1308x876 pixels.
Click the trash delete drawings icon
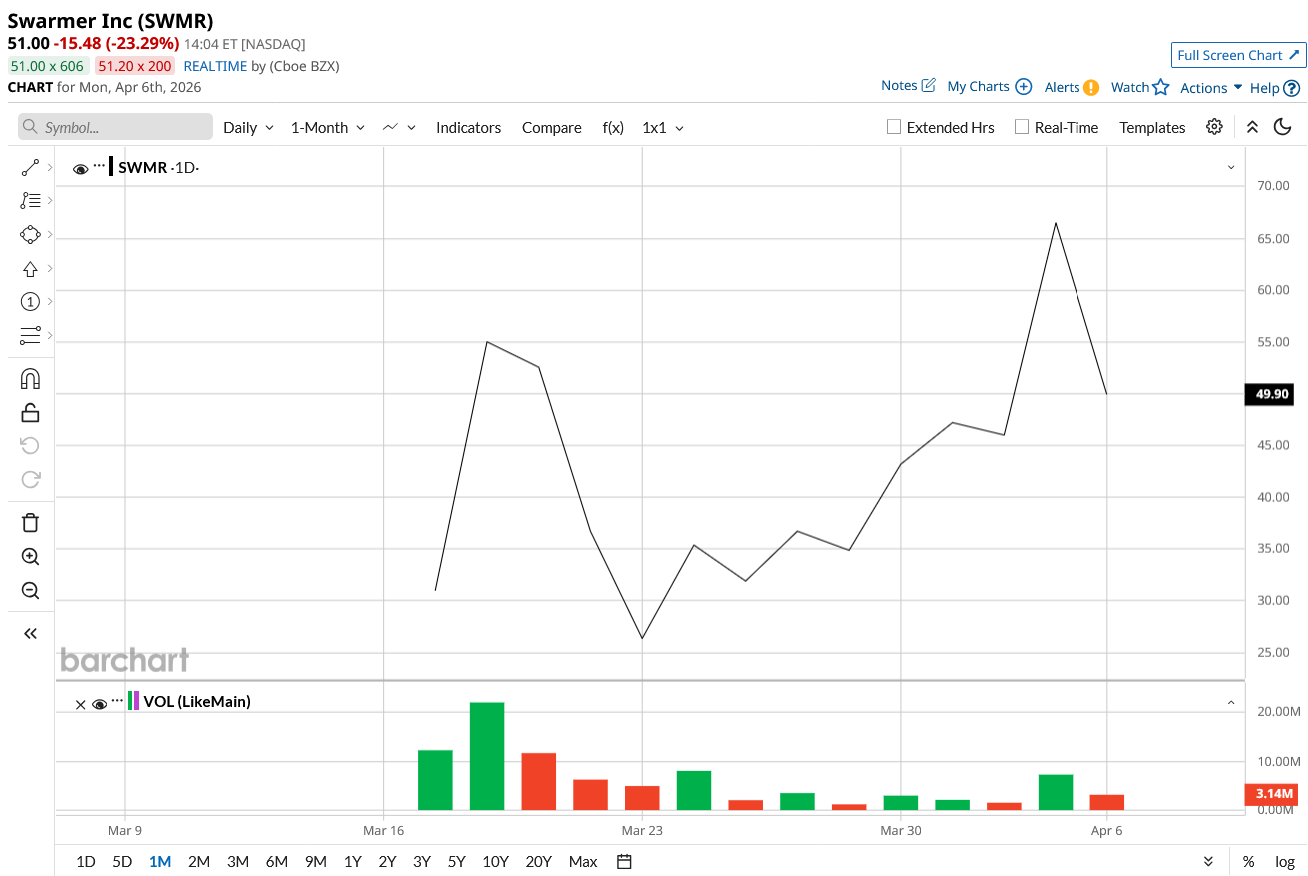coord(30,523)
